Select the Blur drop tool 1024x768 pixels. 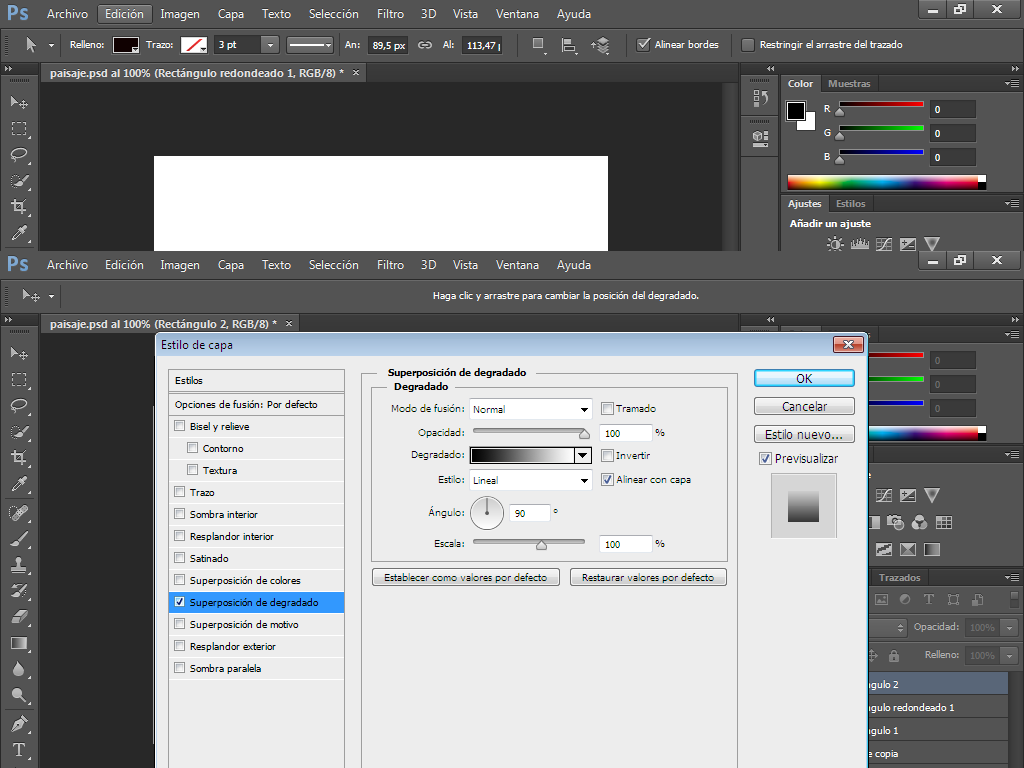coord(19,669)
